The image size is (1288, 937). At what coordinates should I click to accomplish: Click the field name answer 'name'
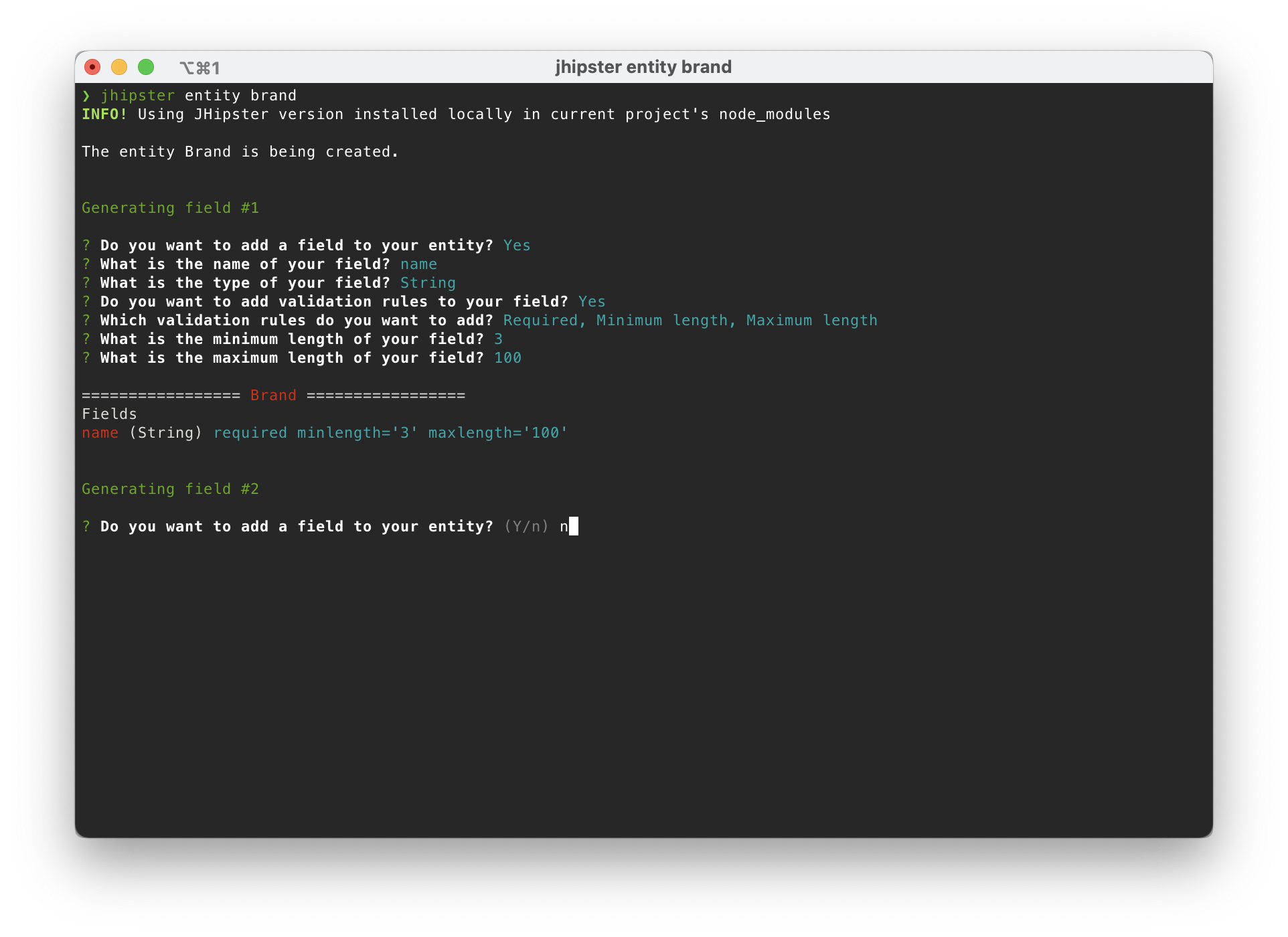418,264
